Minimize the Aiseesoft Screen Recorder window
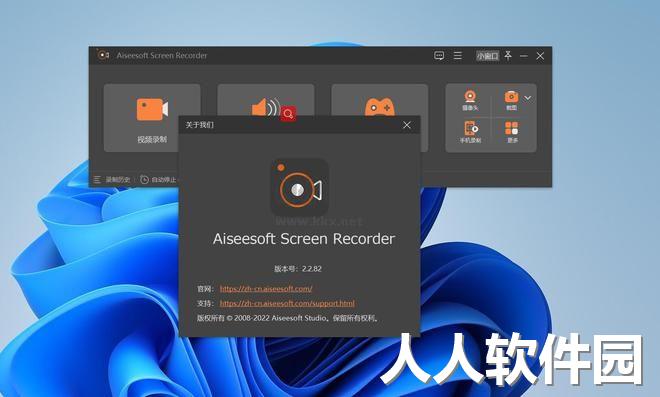 524,56
